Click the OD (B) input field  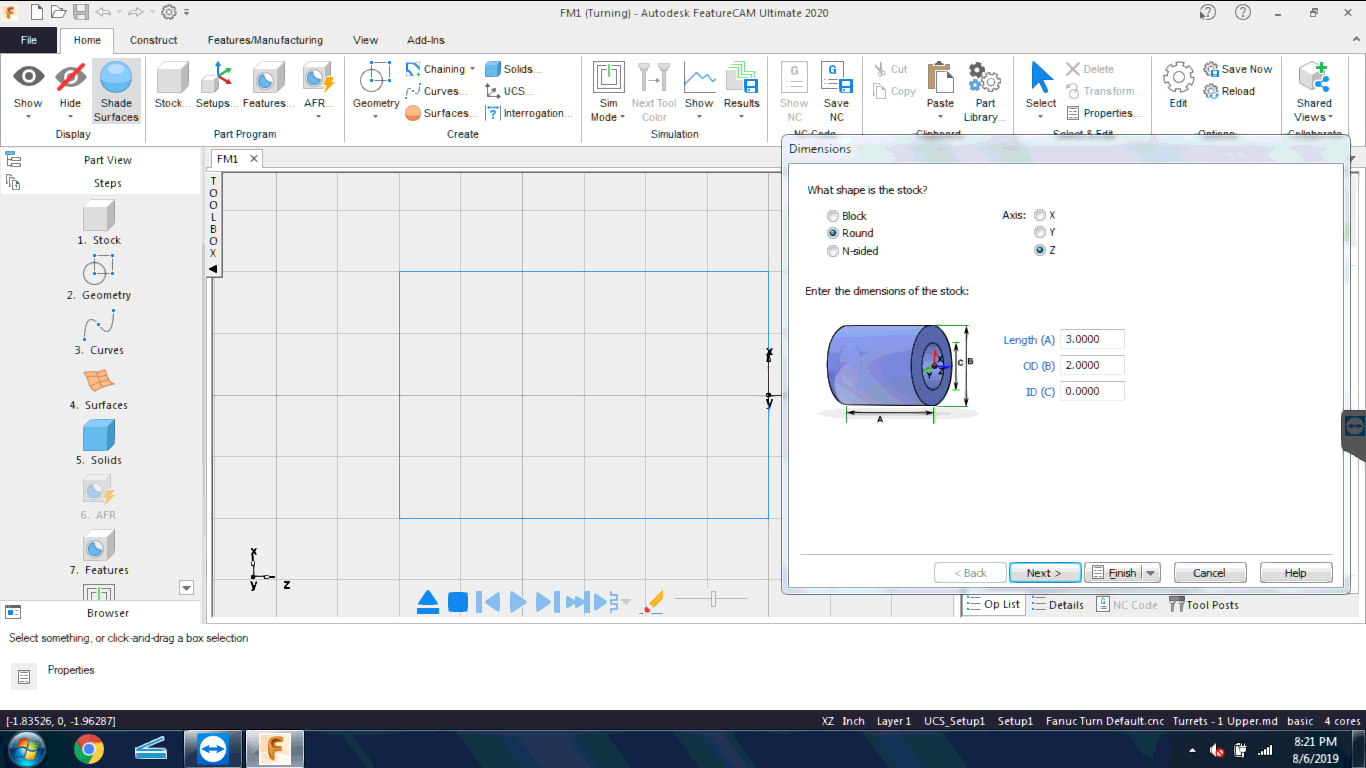tap(1092, 366)
